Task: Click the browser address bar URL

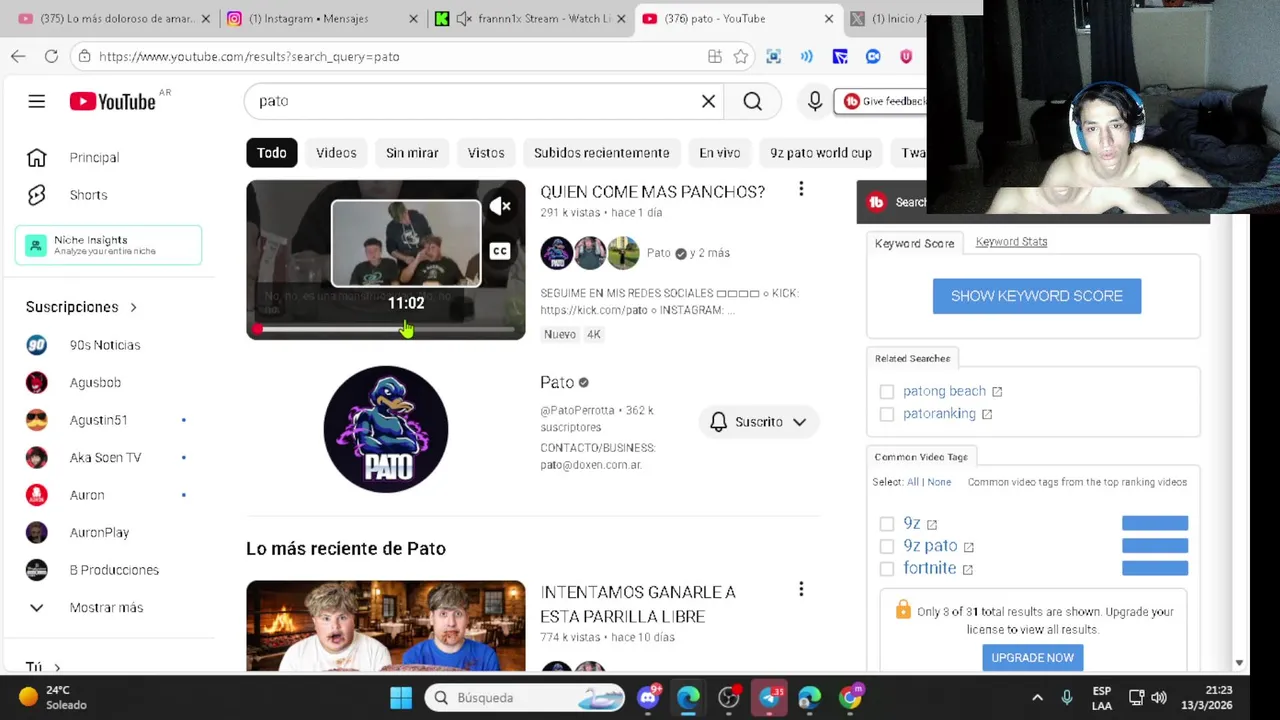Action: tap(249, 57)
